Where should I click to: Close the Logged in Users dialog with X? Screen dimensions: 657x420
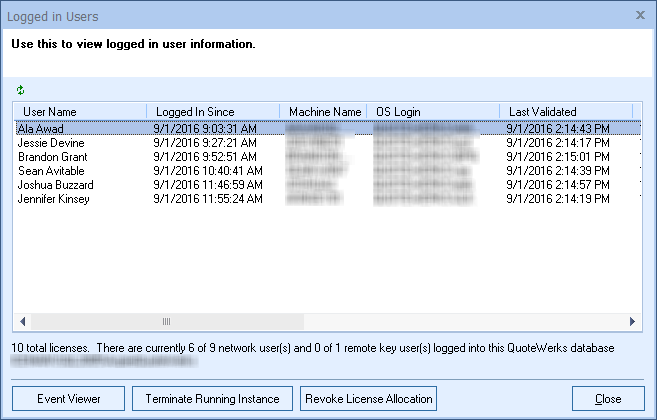point(640,15)
